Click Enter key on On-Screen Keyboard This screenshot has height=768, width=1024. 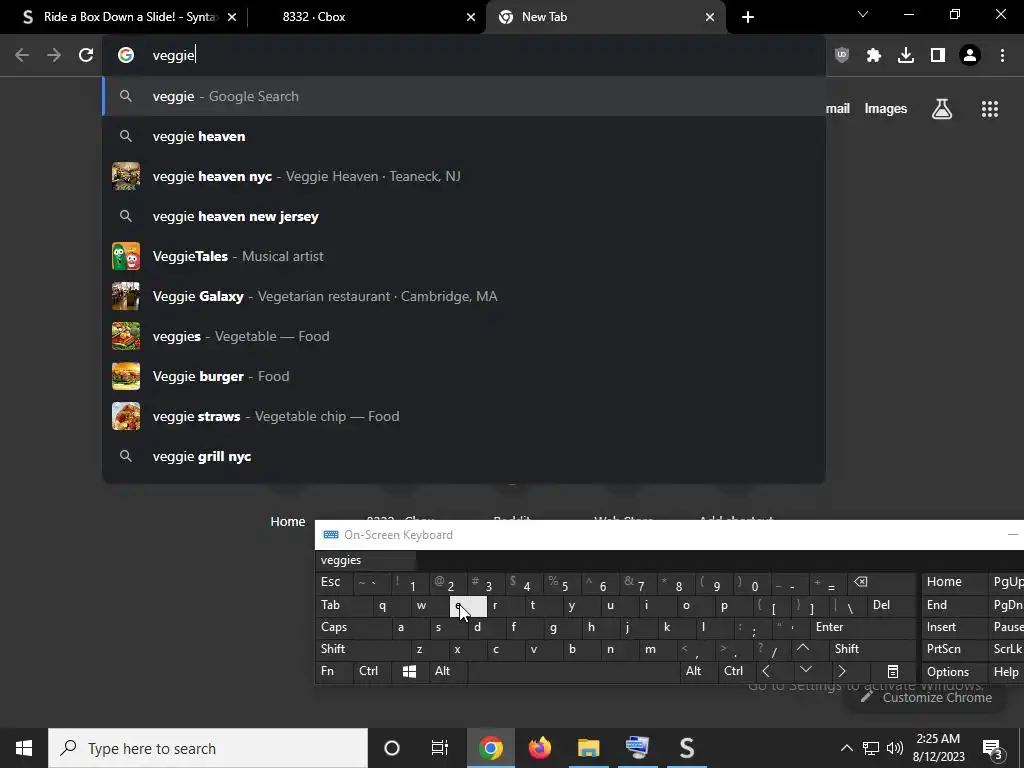coord(862,627)
